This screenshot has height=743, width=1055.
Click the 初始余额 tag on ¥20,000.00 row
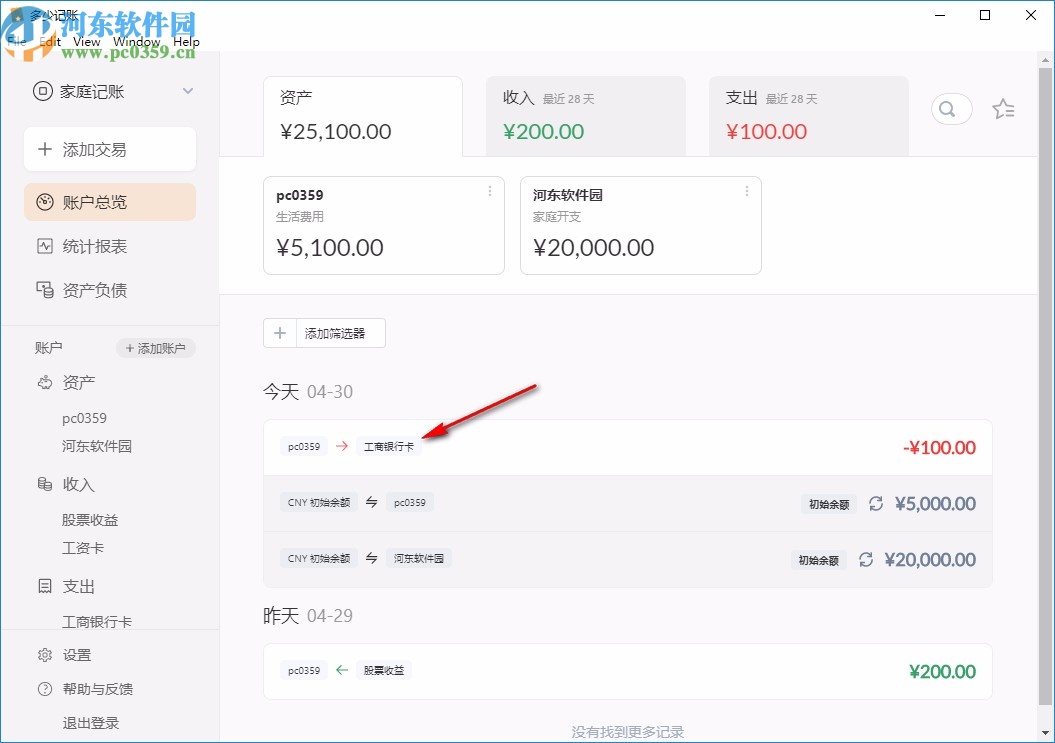[818, 560]
